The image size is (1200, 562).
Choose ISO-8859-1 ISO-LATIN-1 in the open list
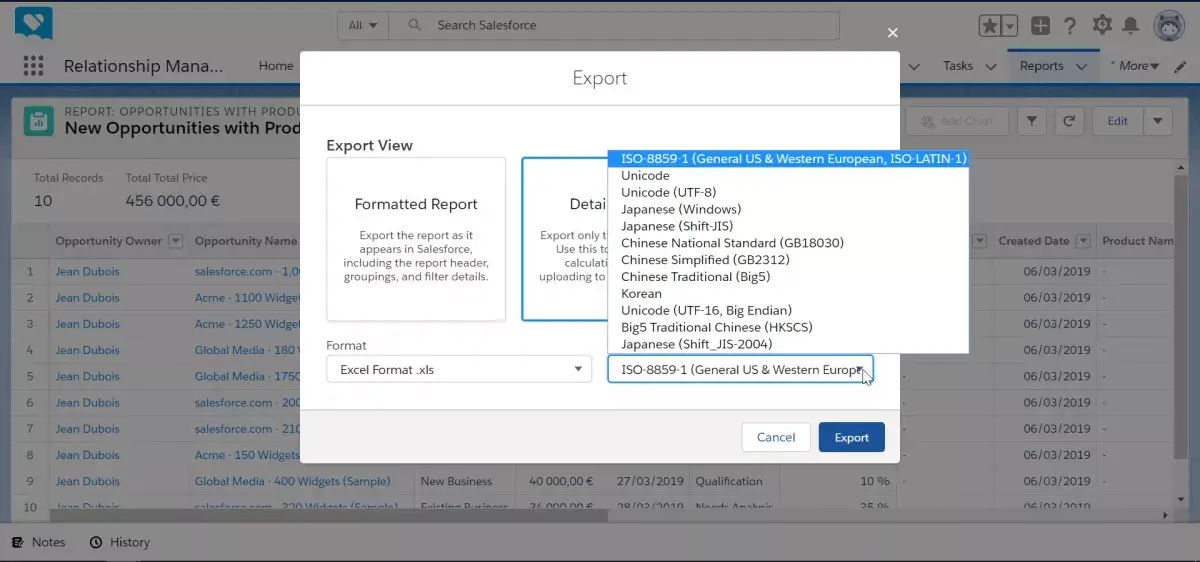click(788, 159)
